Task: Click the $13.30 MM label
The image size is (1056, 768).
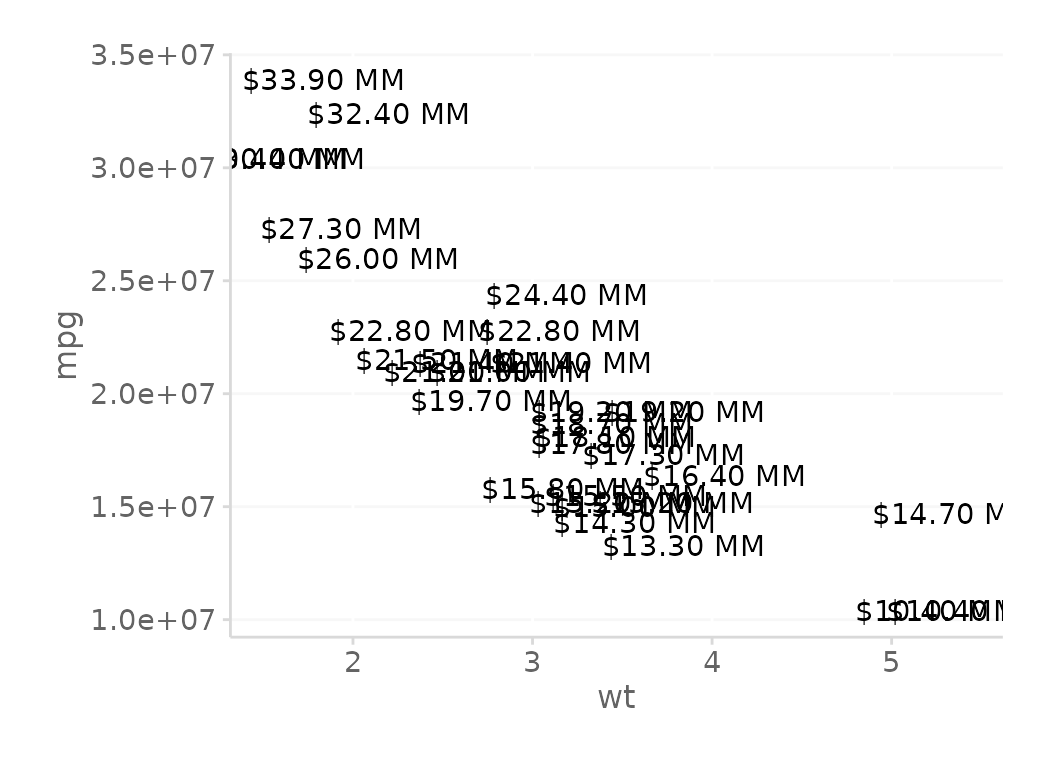Action: 684,546
